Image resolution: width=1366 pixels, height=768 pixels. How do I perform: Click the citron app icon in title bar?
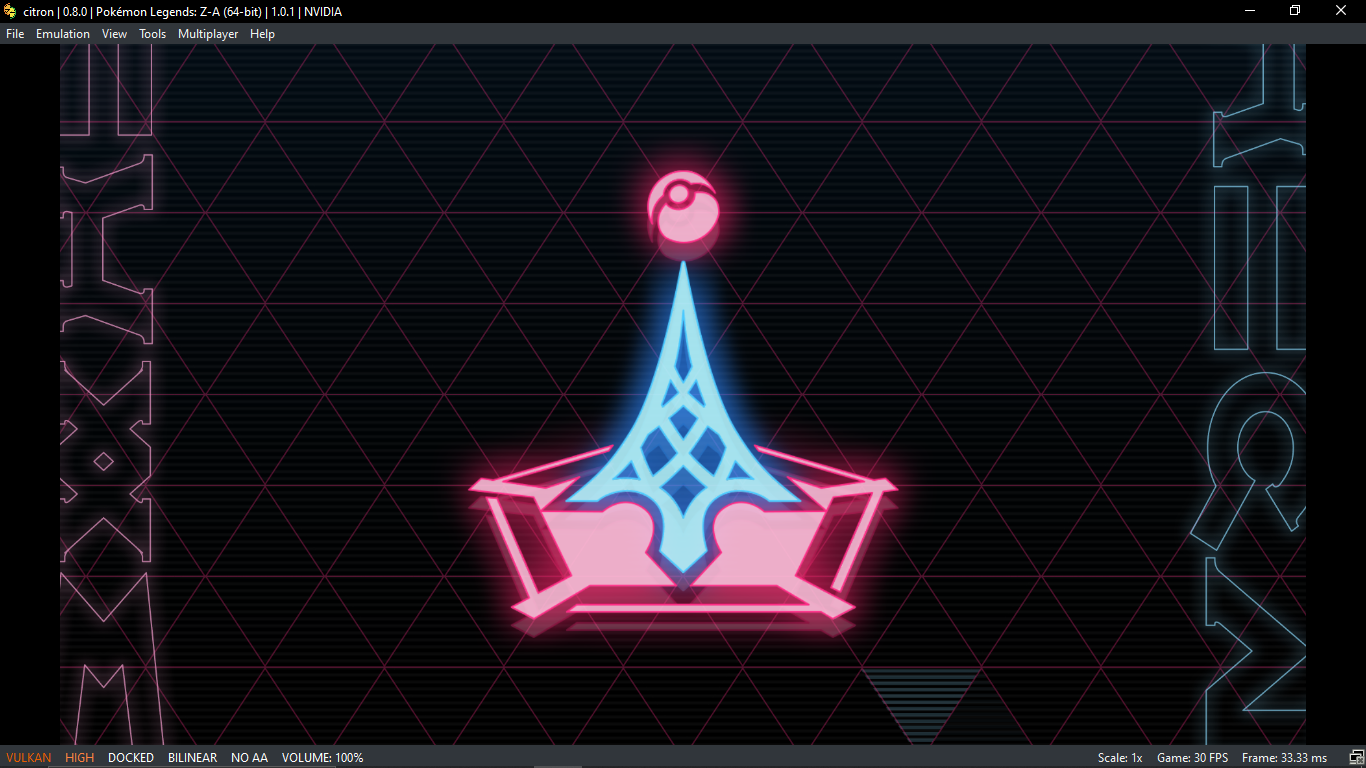[x=10, y=11]
